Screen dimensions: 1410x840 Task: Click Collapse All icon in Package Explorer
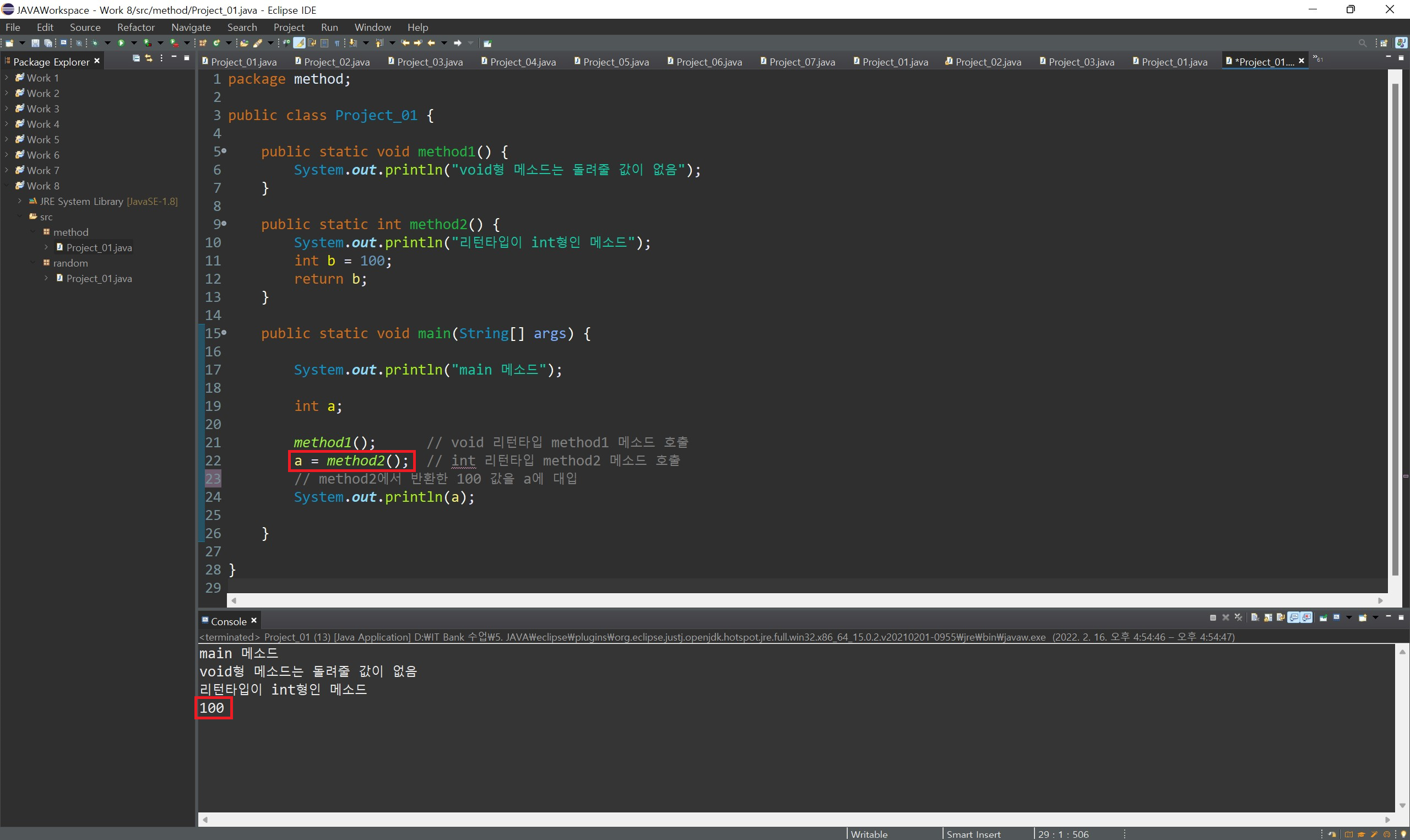[136, 58]
